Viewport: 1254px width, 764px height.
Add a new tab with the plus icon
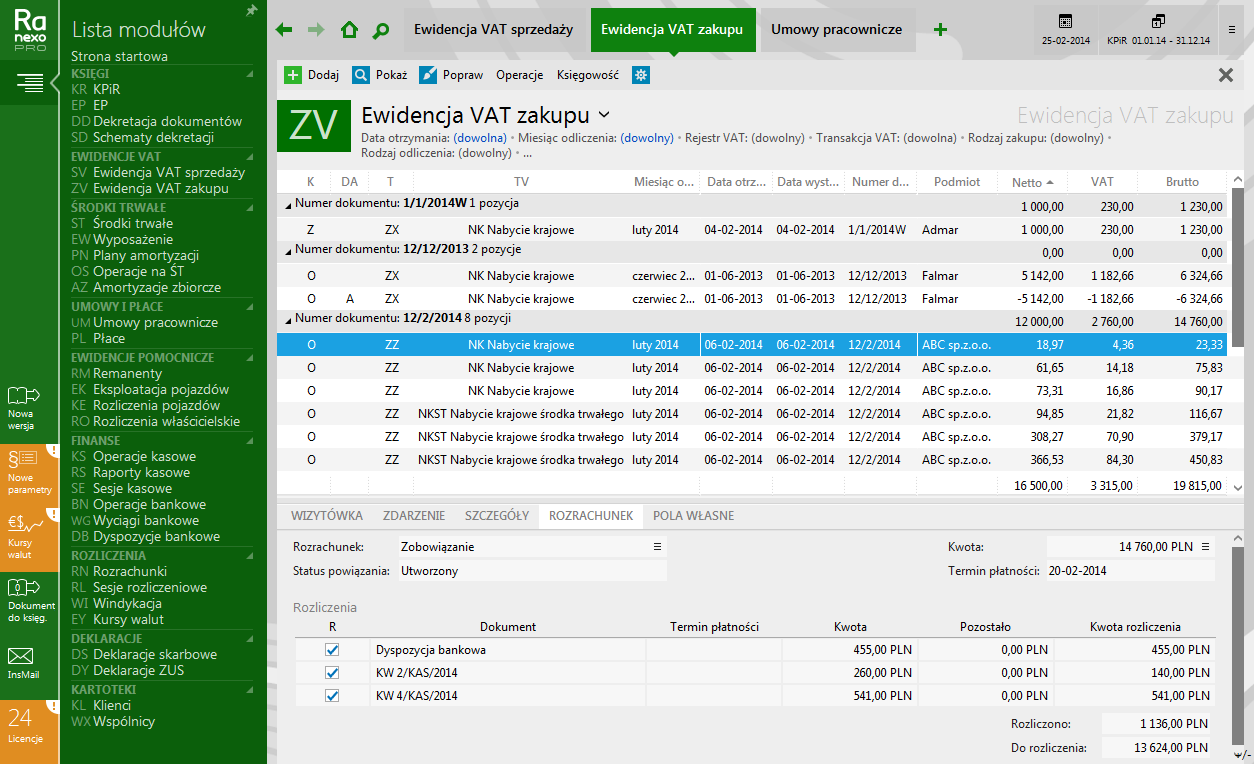tap(940, 30)
